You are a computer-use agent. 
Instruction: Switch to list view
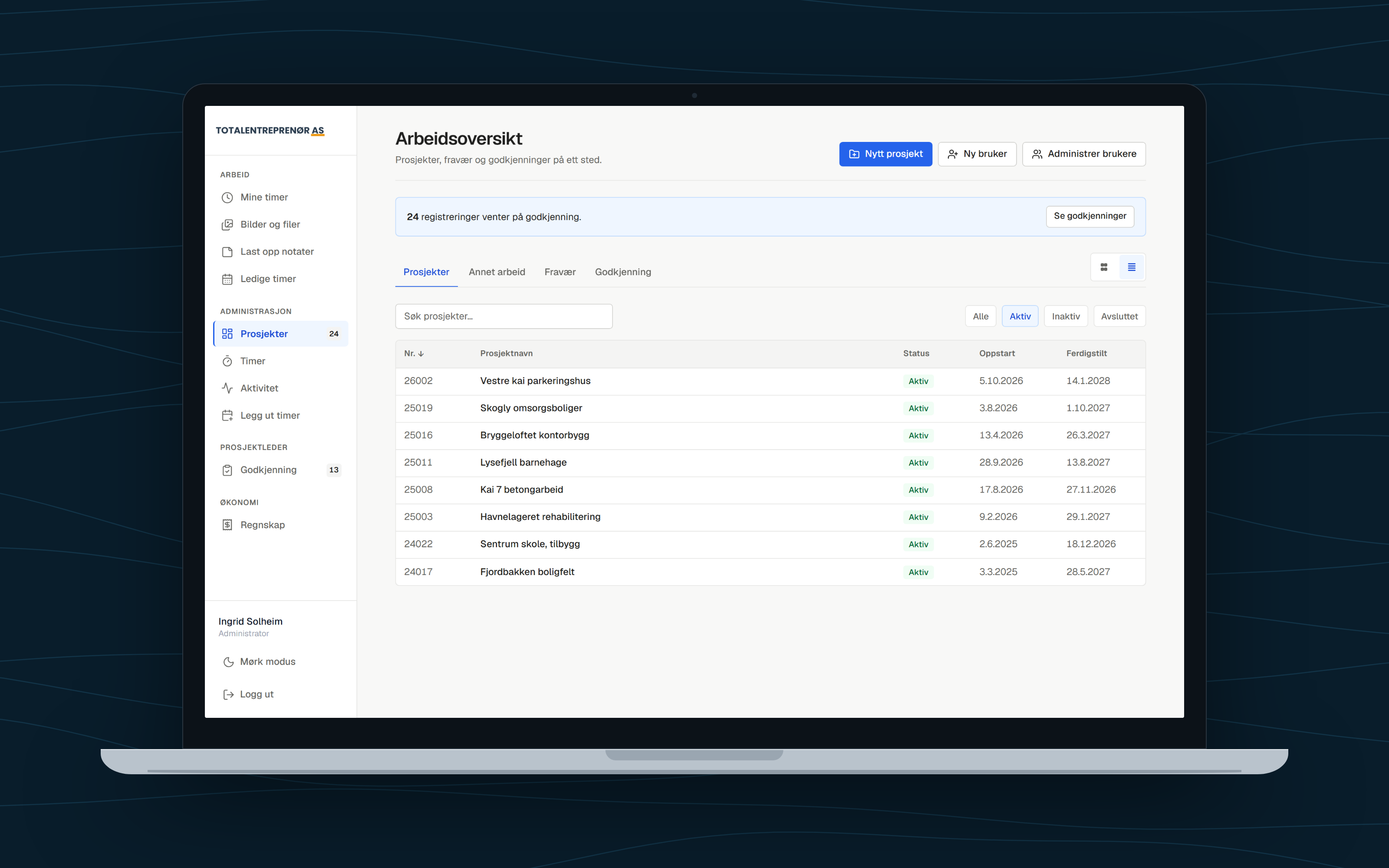click(x=1131, y=267)
